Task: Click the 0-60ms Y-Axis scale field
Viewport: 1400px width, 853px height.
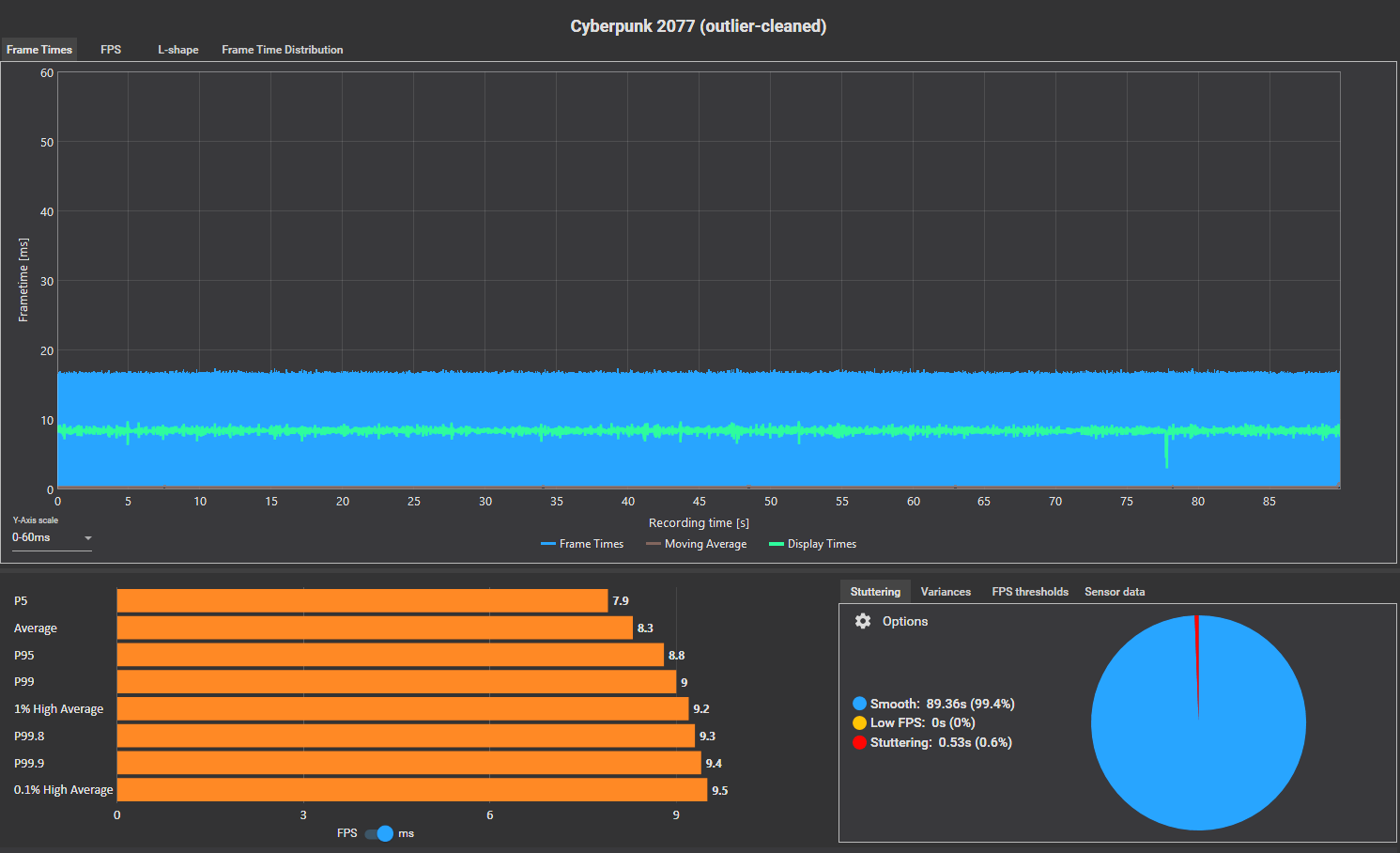Action: pos(42,537)
